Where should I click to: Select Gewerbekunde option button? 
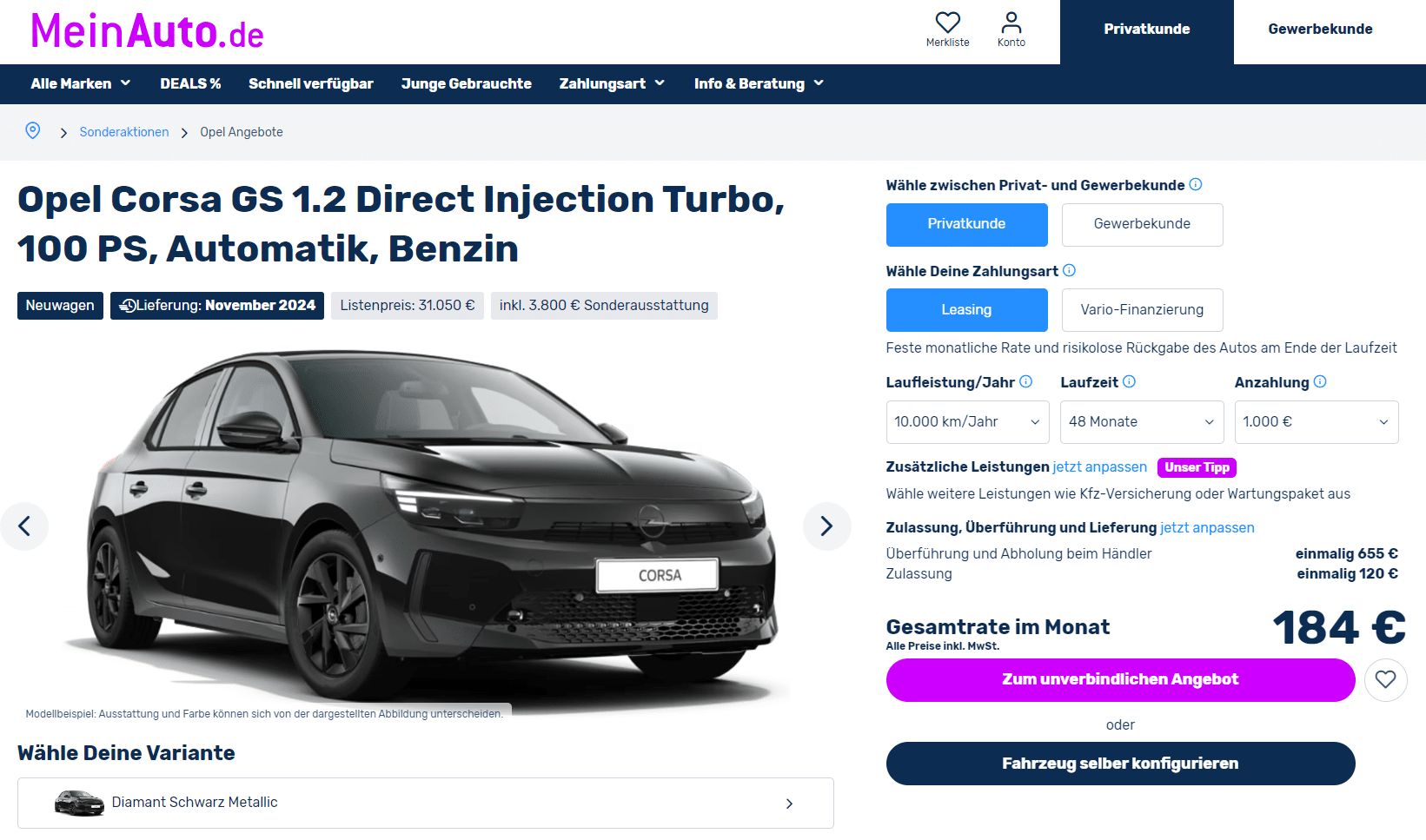(1142, 224)
